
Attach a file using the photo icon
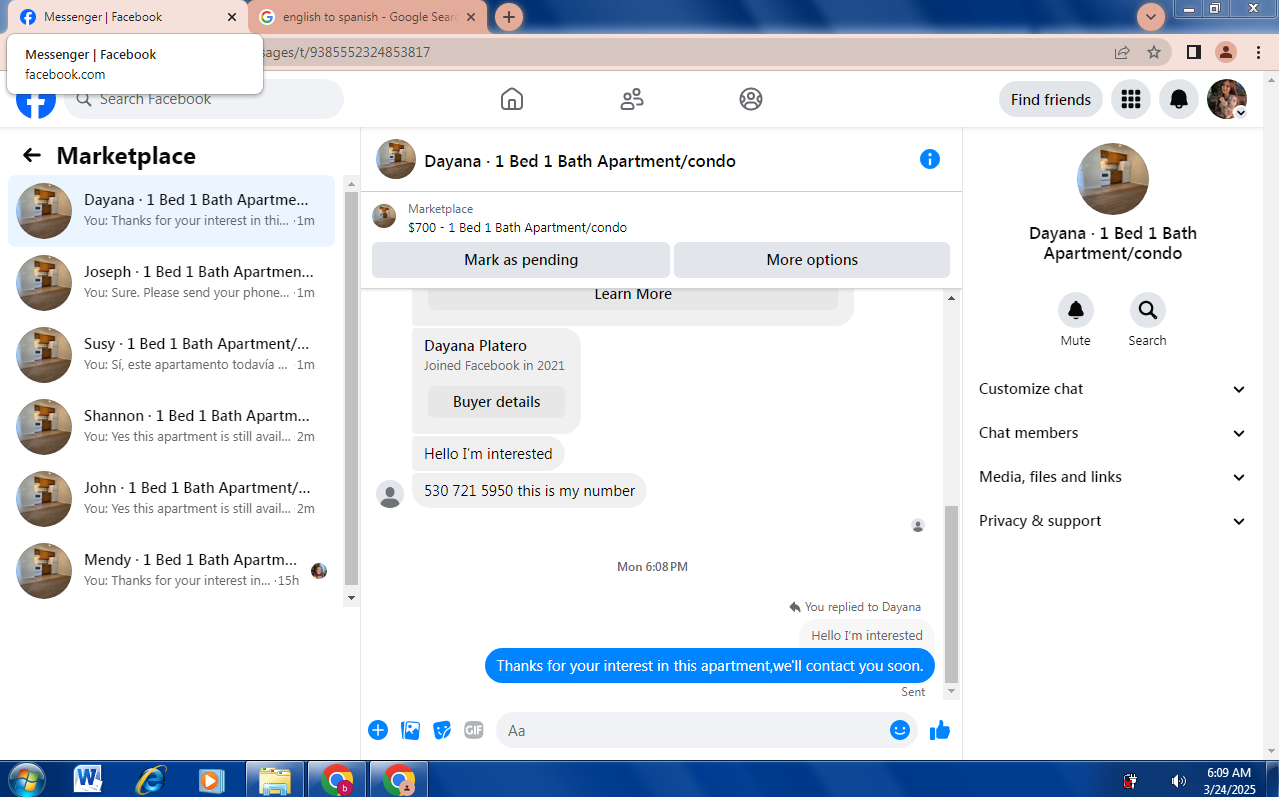(x=410, y=730)
